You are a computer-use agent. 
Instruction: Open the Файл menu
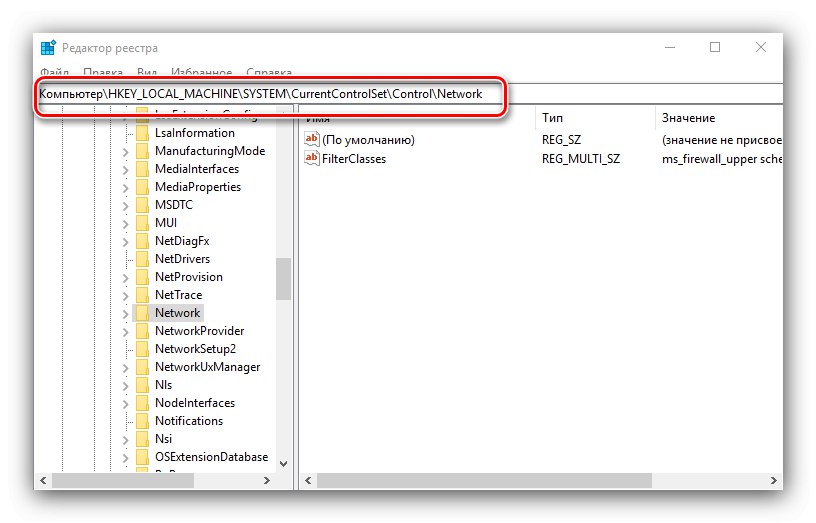(x=55, y=72)
